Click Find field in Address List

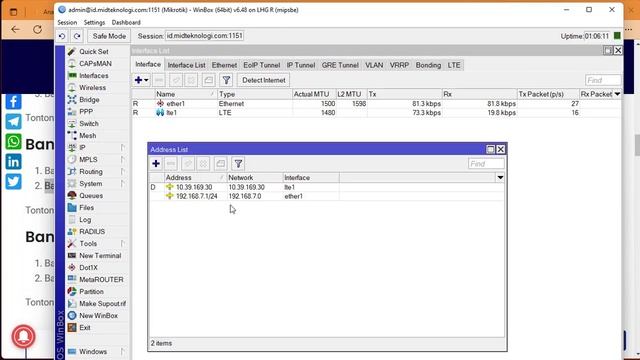[x=486, y=164]
